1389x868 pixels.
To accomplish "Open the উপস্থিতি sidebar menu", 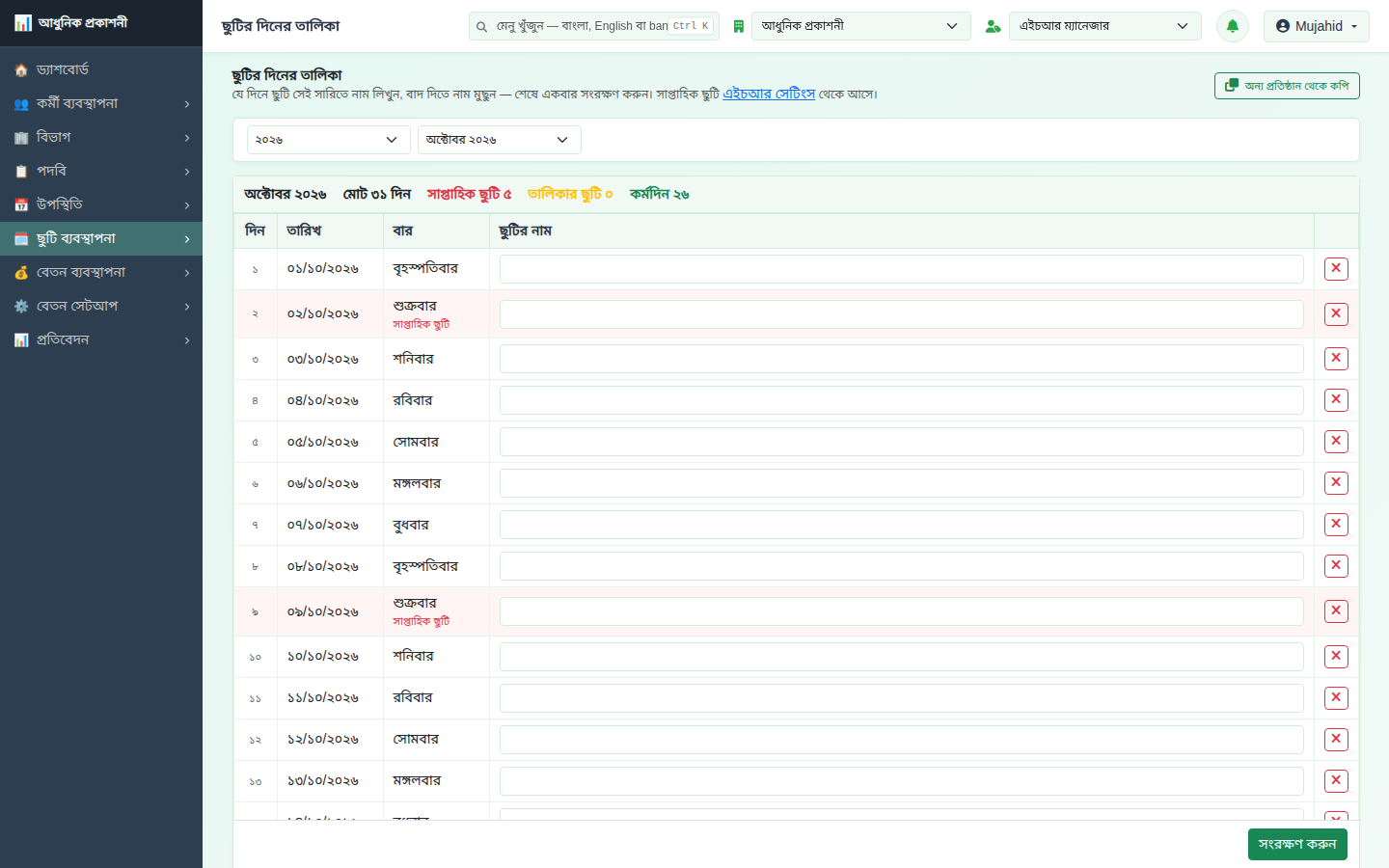I will (101, 204).
